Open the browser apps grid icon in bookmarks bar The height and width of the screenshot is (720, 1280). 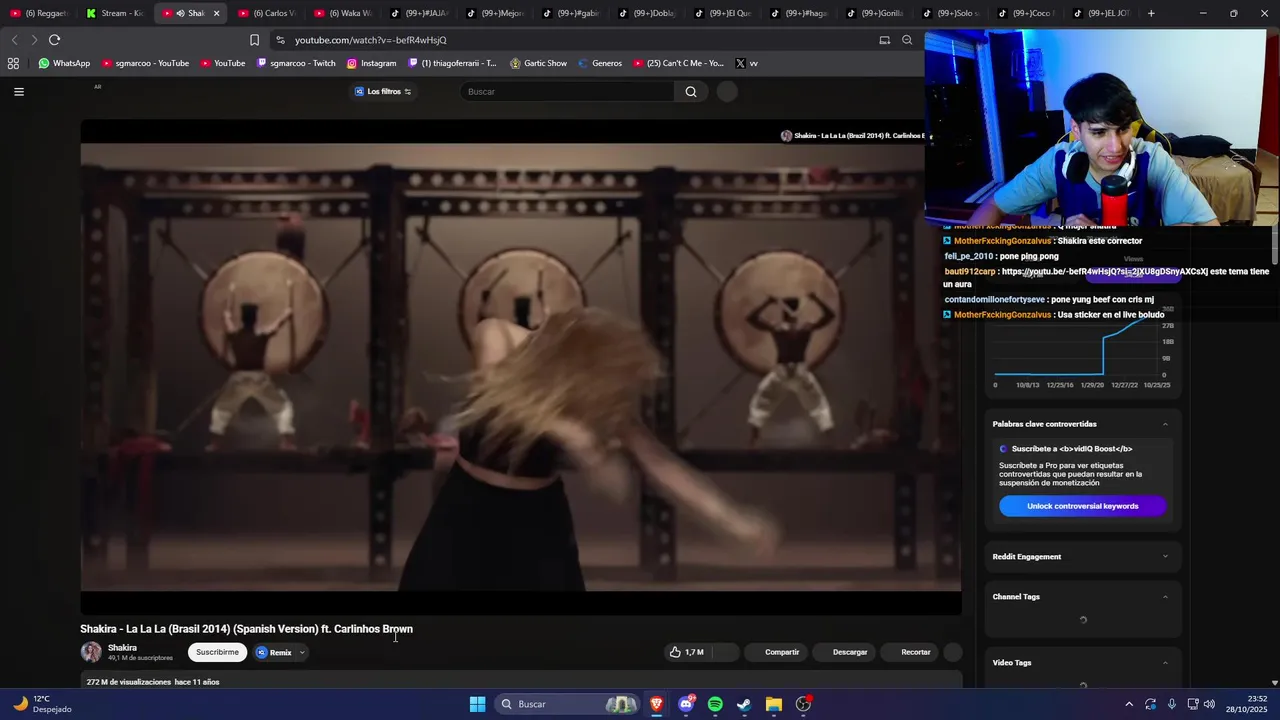13,63
